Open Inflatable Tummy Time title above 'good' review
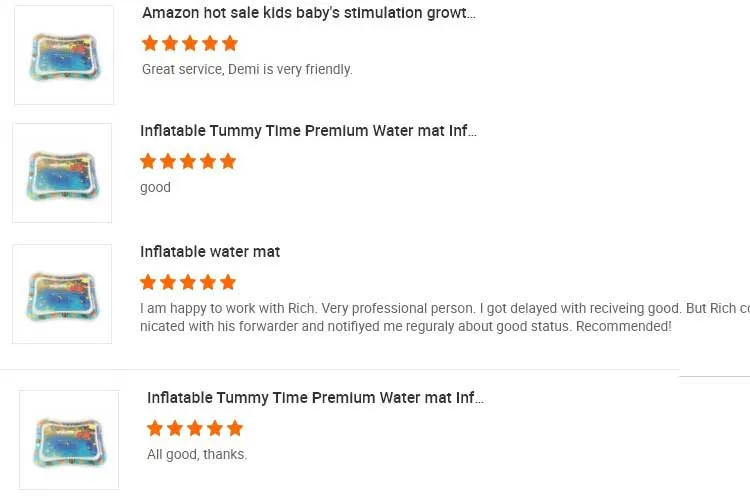Screen dimensions: 750x500 click(308, 131)
